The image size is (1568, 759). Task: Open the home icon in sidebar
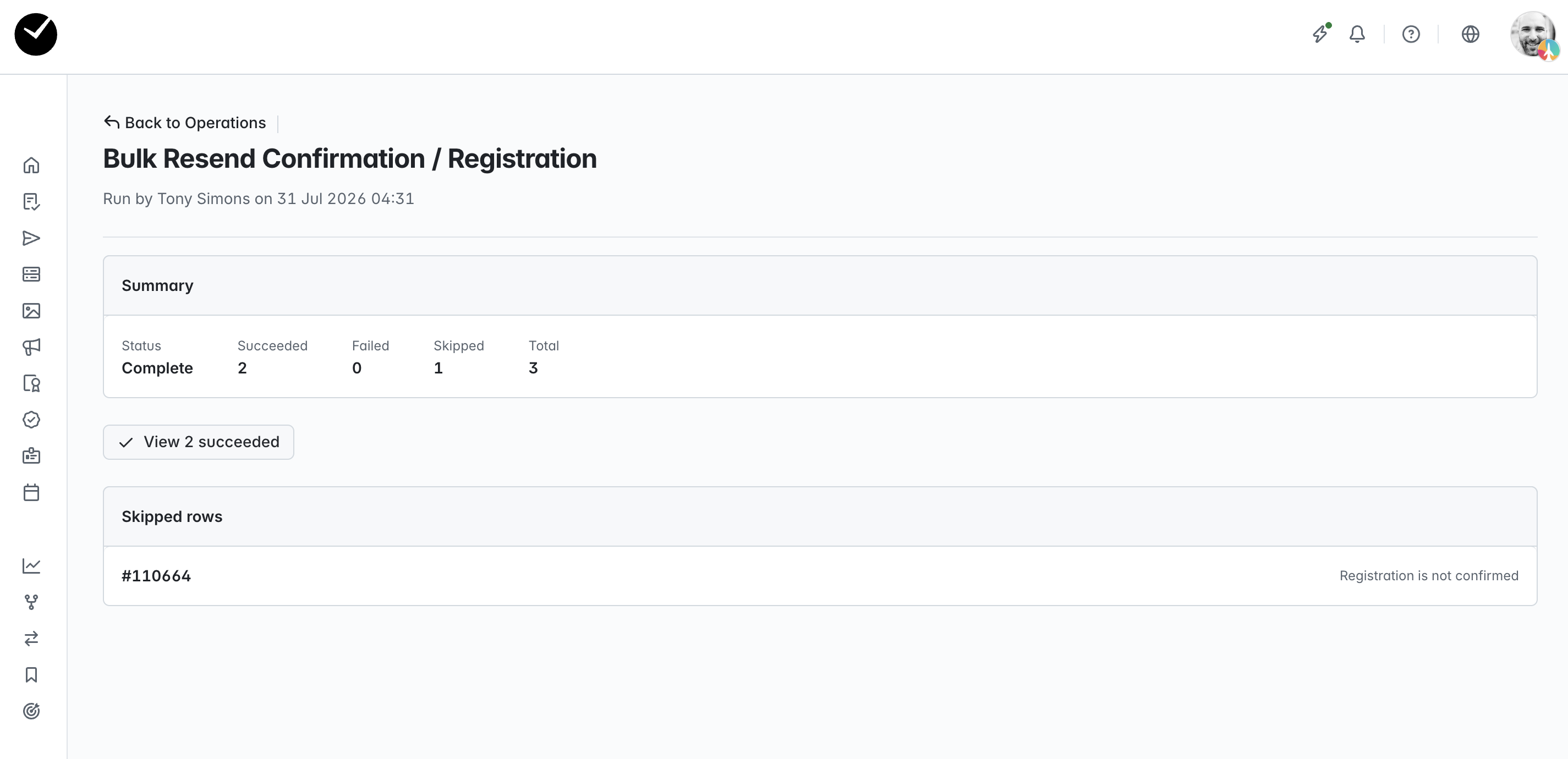click(31, 166)
